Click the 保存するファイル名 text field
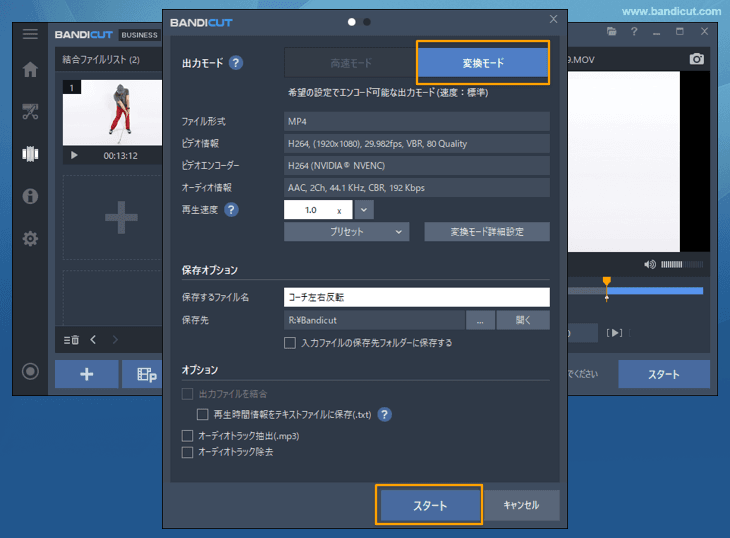Screen dimensions: 730x538 (417, 297)
